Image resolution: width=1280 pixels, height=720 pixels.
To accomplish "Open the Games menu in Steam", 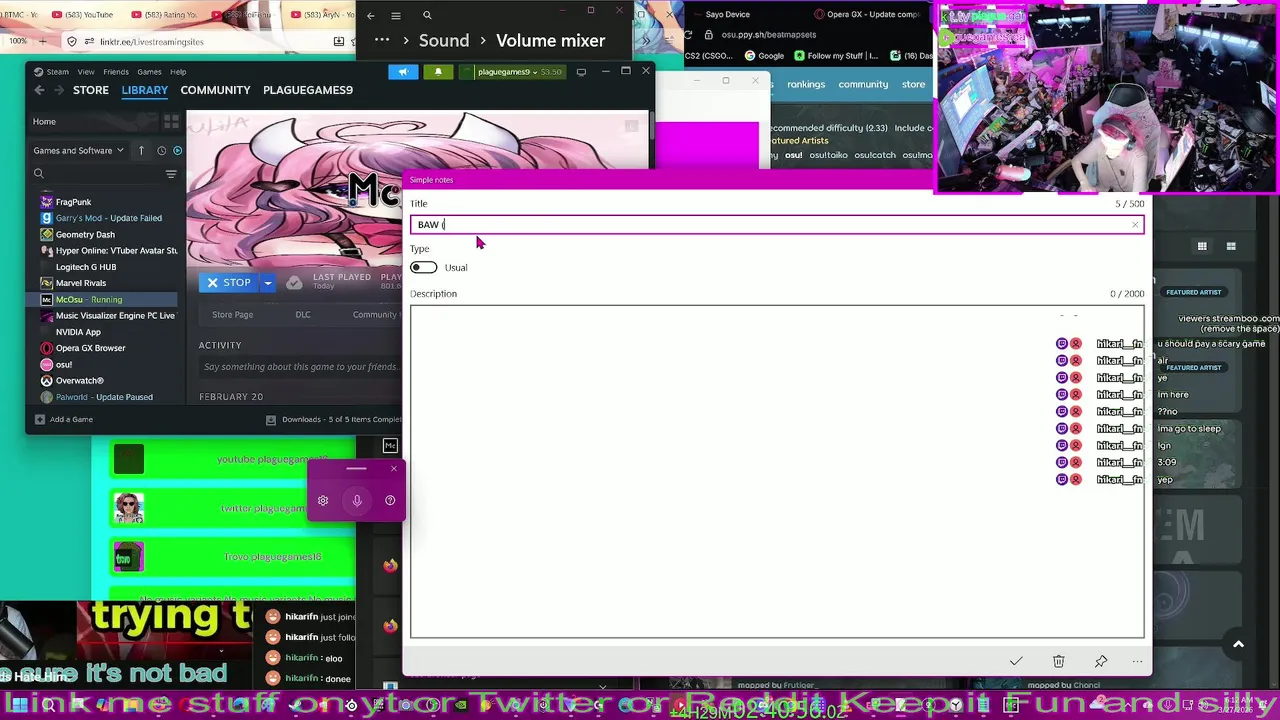I will [149, 72].
